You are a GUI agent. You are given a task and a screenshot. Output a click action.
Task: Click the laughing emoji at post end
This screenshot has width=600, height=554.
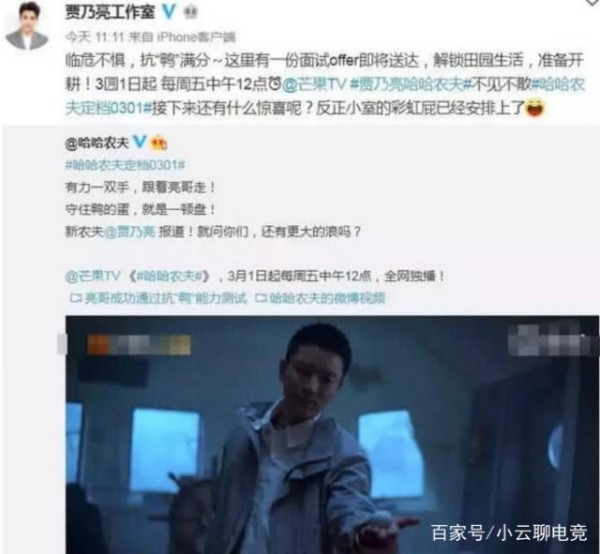pyautogui.click(x=535, y=109)
